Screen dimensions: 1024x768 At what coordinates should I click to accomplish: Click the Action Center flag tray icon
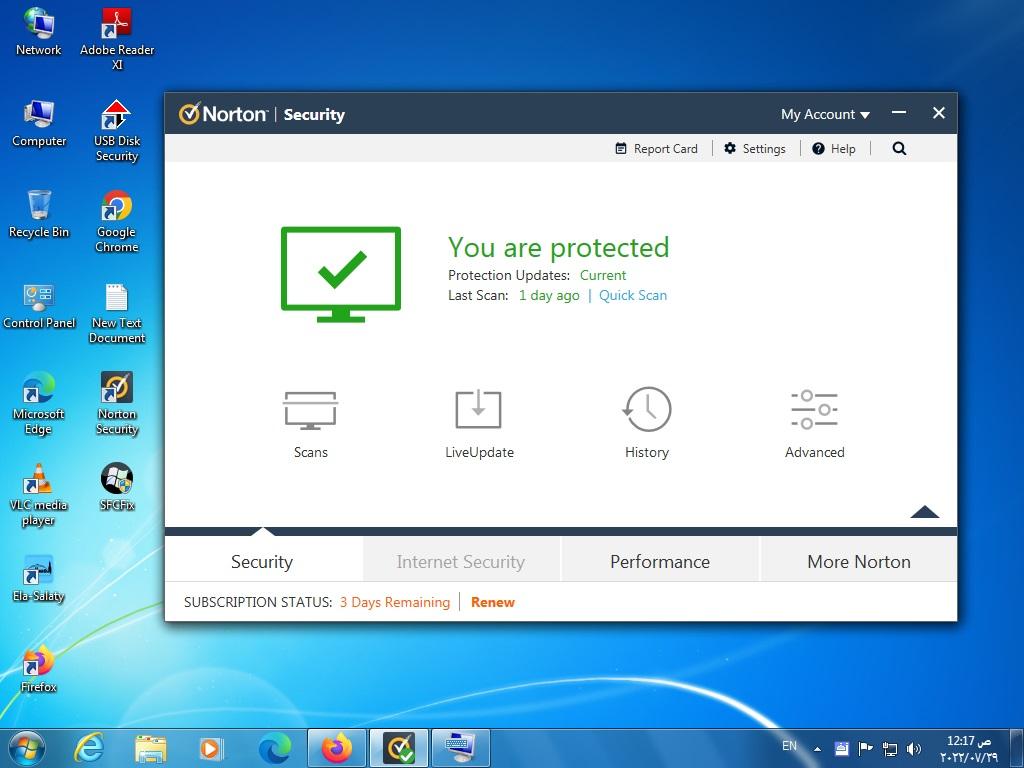[865, 748]
